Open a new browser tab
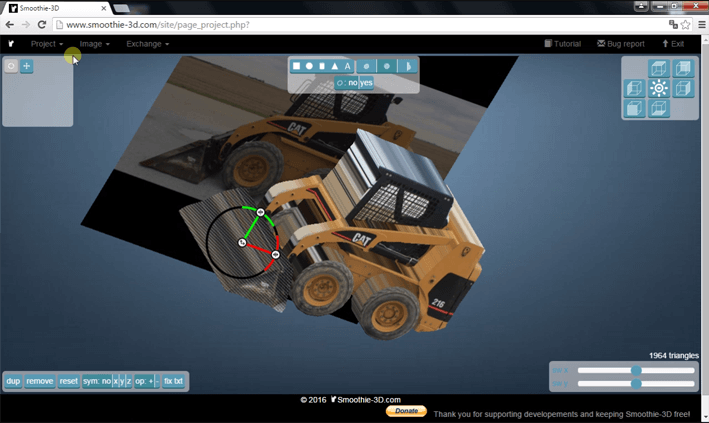This screenshot has height=423, width=709. click(x=121, y=8)
